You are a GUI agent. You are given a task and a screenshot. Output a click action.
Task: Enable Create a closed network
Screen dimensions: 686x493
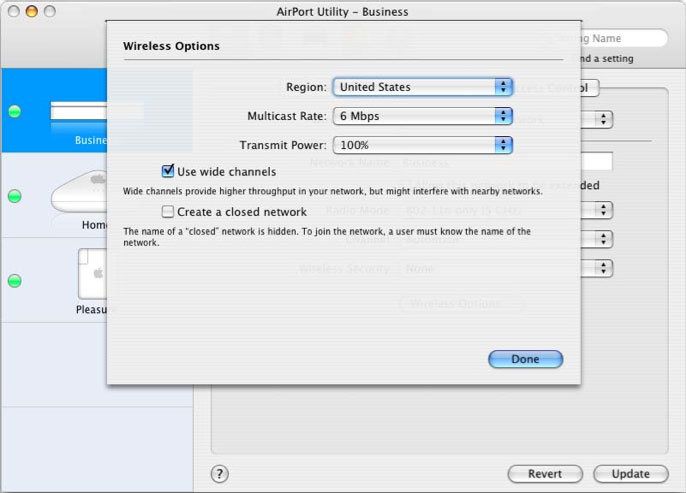pos(168,212)
